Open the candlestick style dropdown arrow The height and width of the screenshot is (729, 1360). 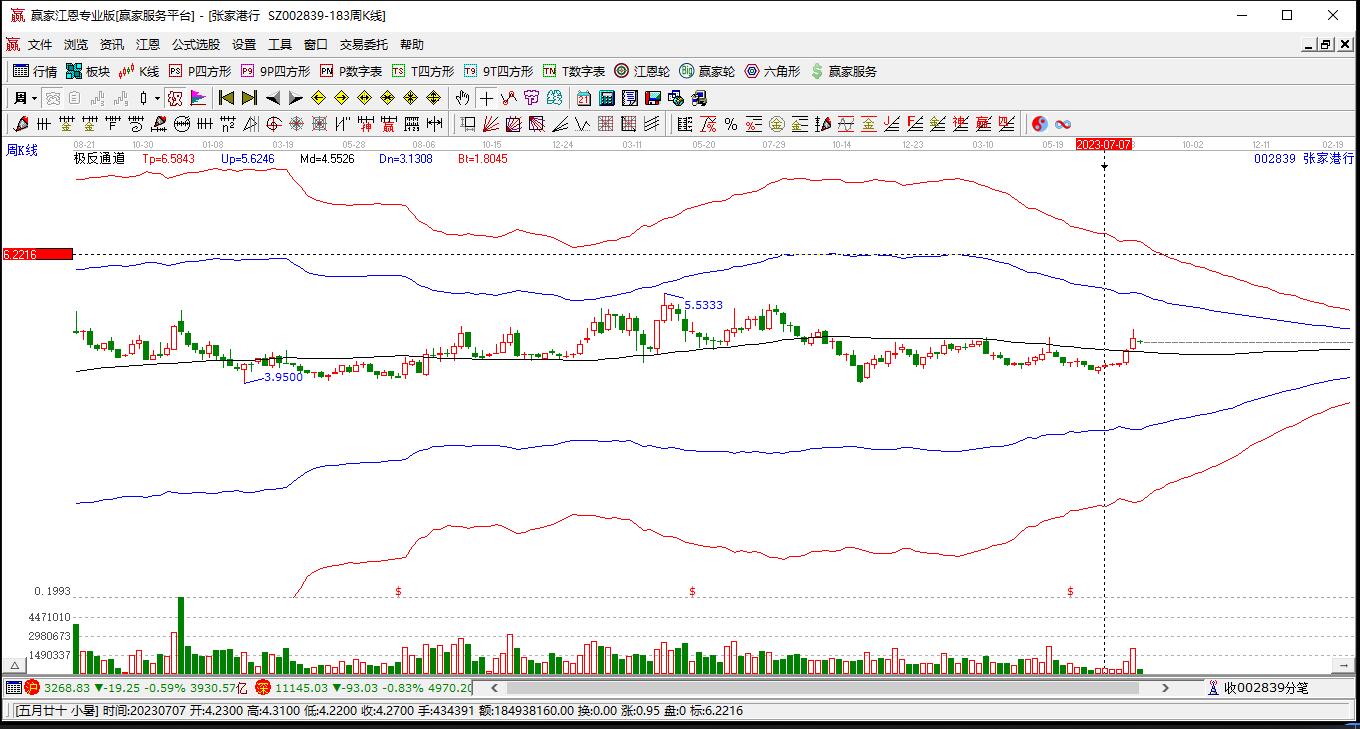point(157,98)
